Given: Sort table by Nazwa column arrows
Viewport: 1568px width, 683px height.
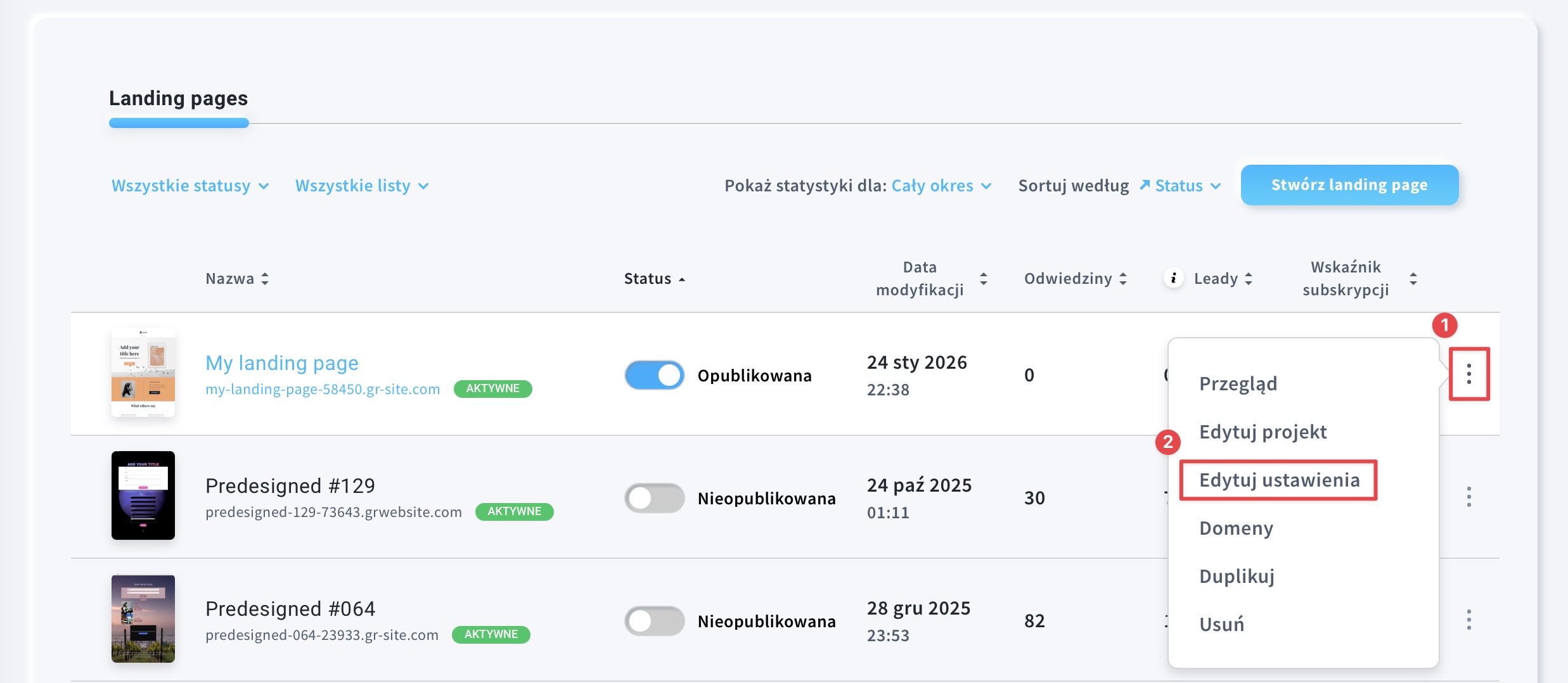Looking at the screenshot, I should [265, 279].
